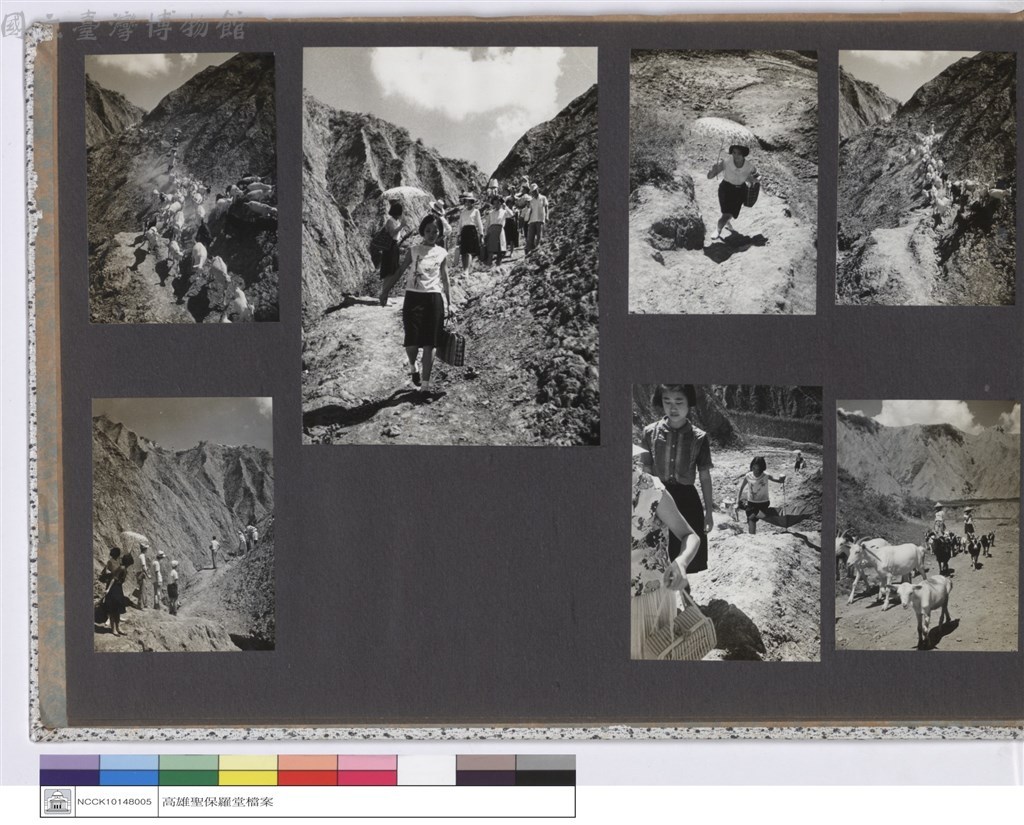
Task: Pick the light blue color swatch
Action: [x=129, y=762]
